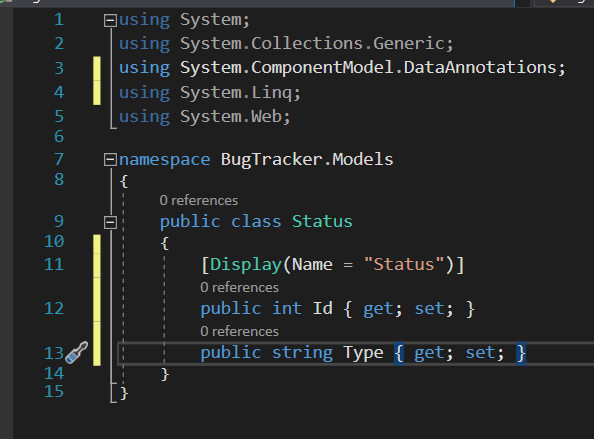Click the string keyword on line 13
Image resolution: width=594 pixels, height=439 pixels.
pyautogui.click(x=302, y=353)
